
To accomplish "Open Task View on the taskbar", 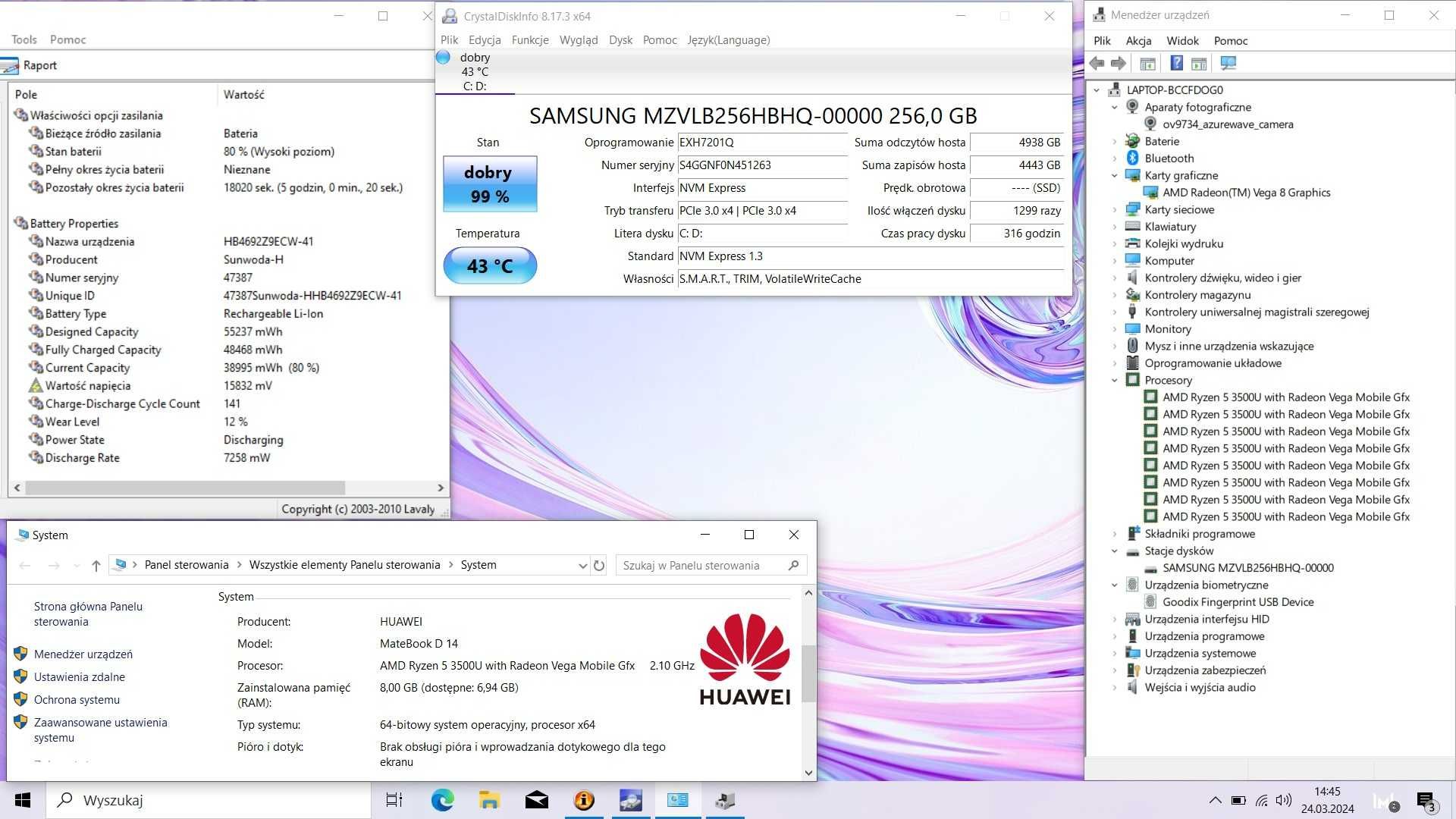I will (394, 800).
